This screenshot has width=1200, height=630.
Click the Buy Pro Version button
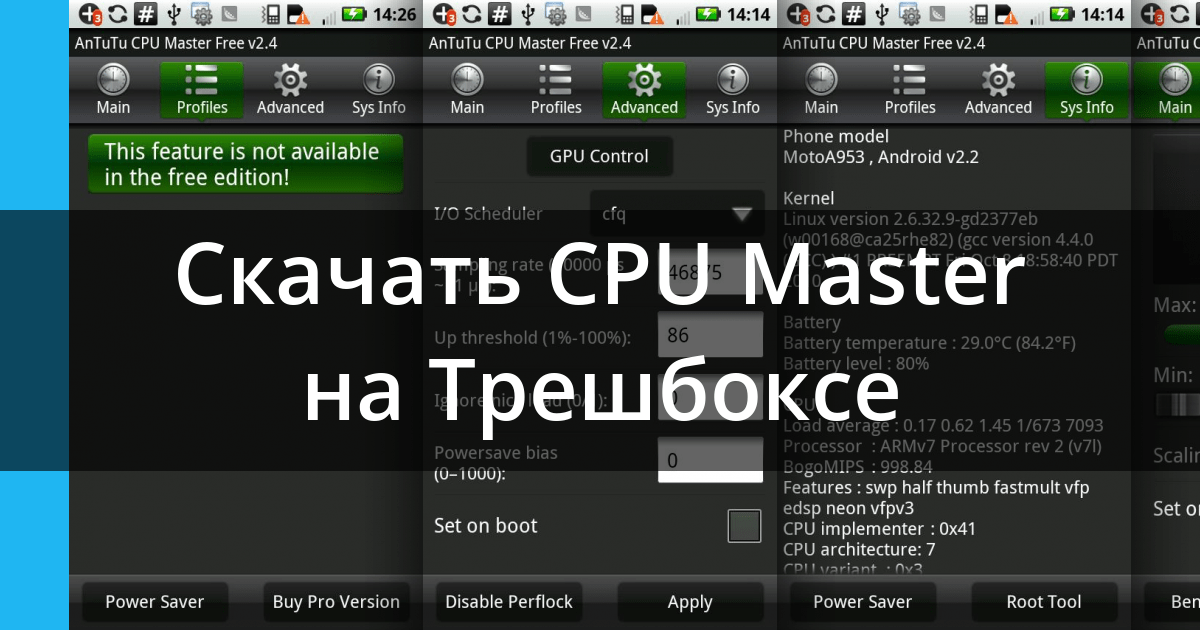tap(336, 602)
